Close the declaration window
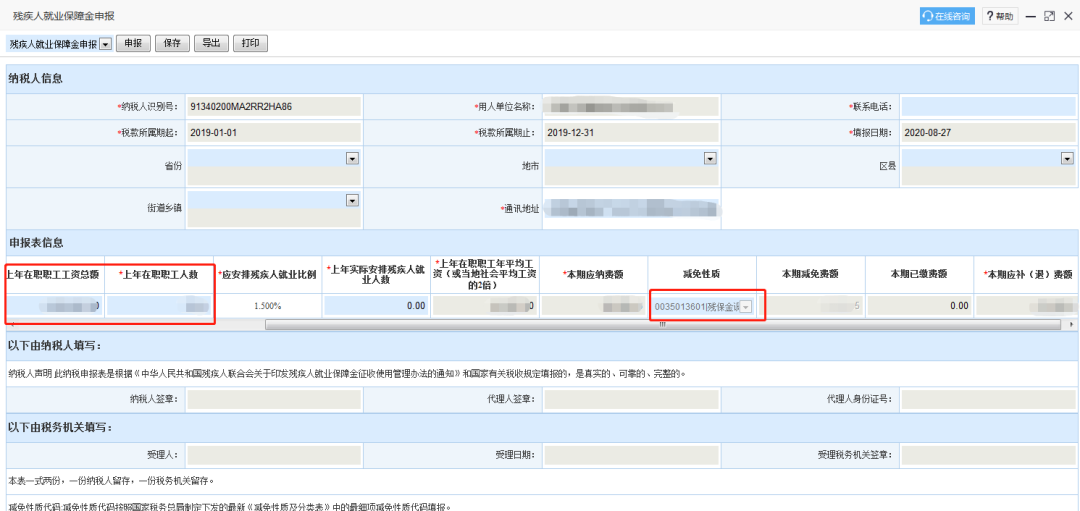The height and width of the screenshot is (511, 1080). click(x=1068, y=17)
